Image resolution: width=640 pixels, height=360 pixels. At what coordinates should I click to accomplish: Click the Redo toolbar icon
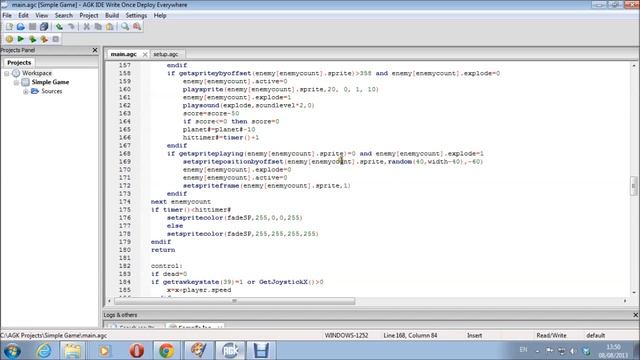71,27
